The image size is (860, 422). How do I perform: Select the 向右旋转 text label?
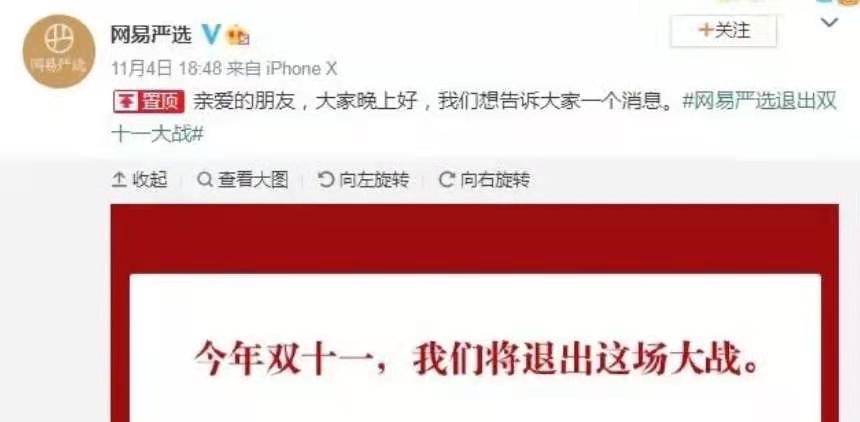point(495,180)
